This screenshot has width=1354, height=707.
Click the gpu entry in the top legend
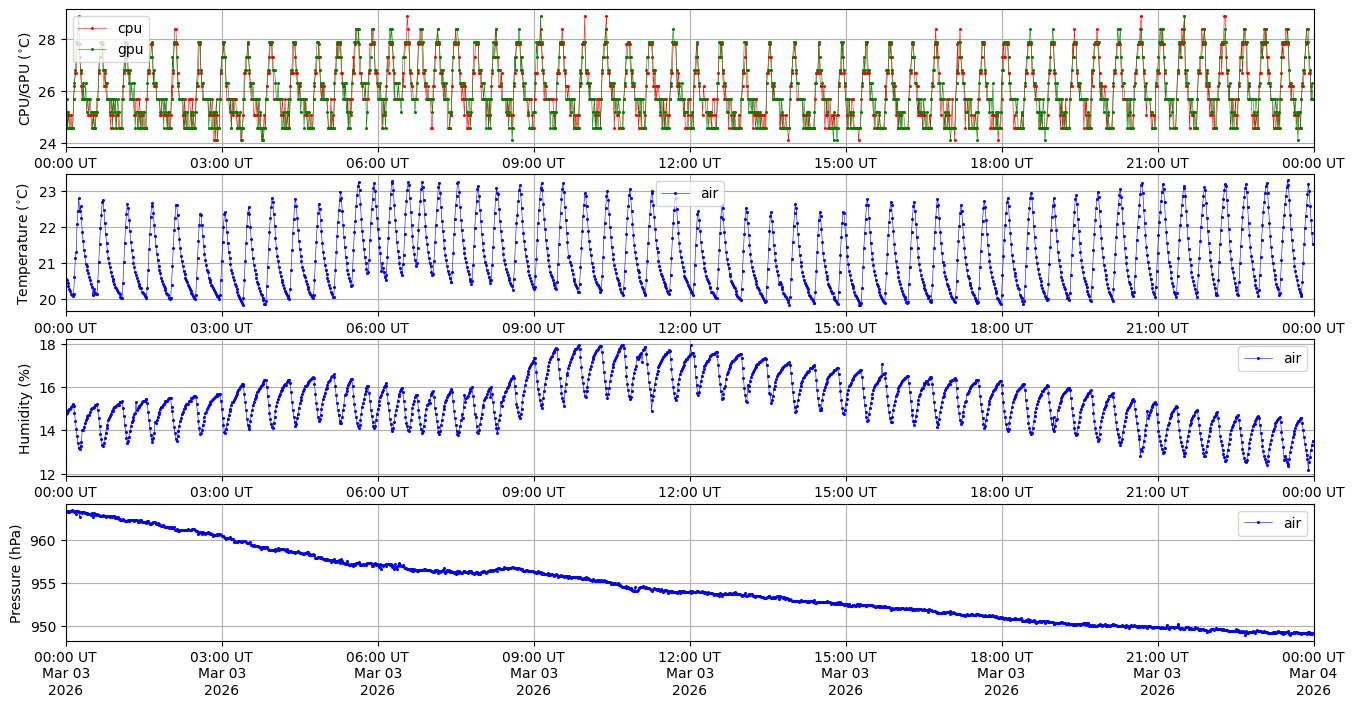tap(130, 48)
